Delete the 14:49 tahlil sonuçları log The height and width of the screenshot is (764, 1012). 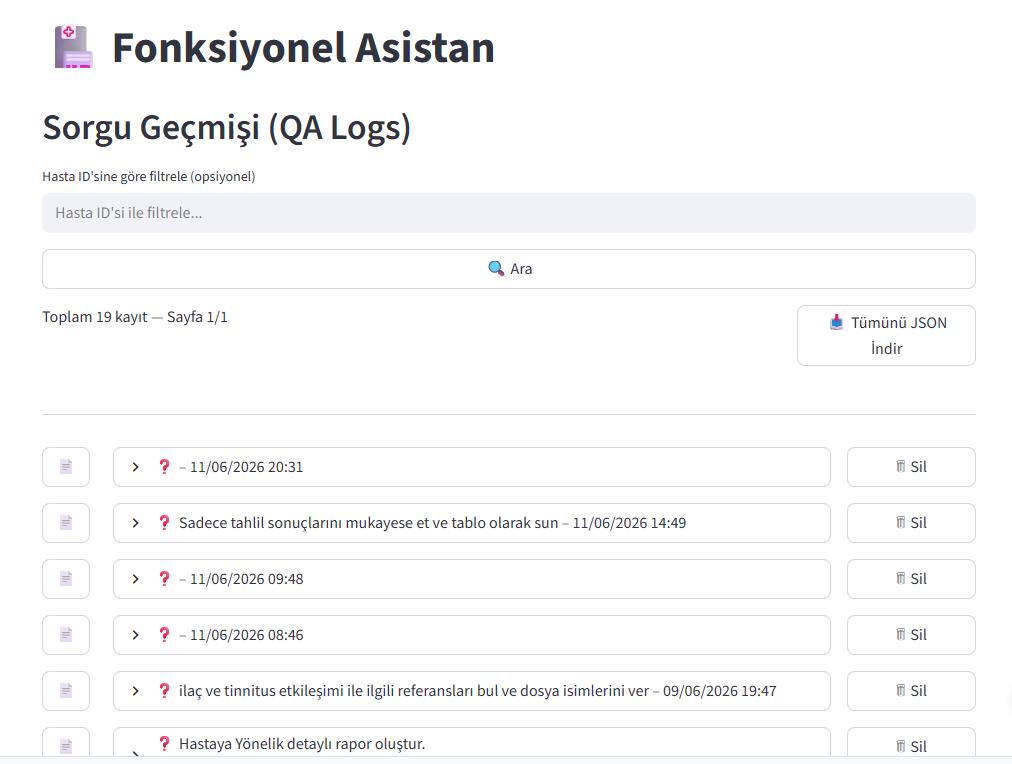pyautogui.click(x=911, y=523)
